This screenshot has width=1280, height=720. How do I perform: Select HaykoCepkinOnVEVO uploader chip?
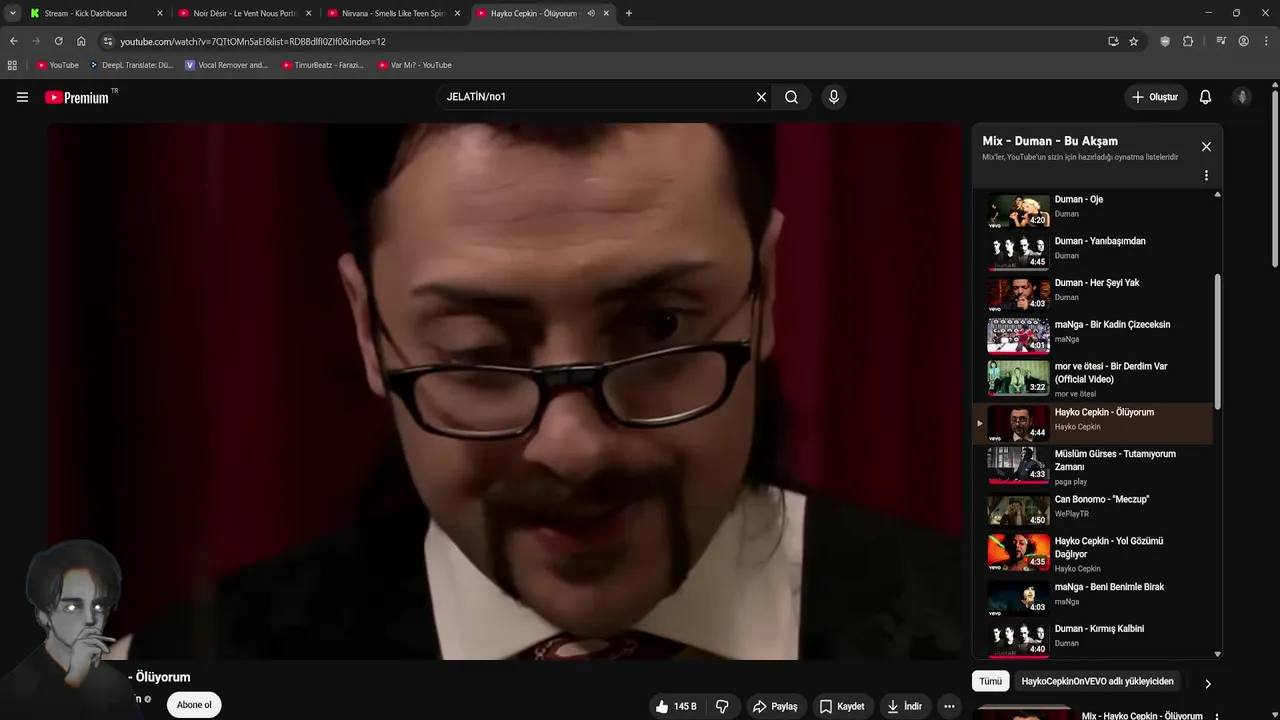coord(1097,681)
